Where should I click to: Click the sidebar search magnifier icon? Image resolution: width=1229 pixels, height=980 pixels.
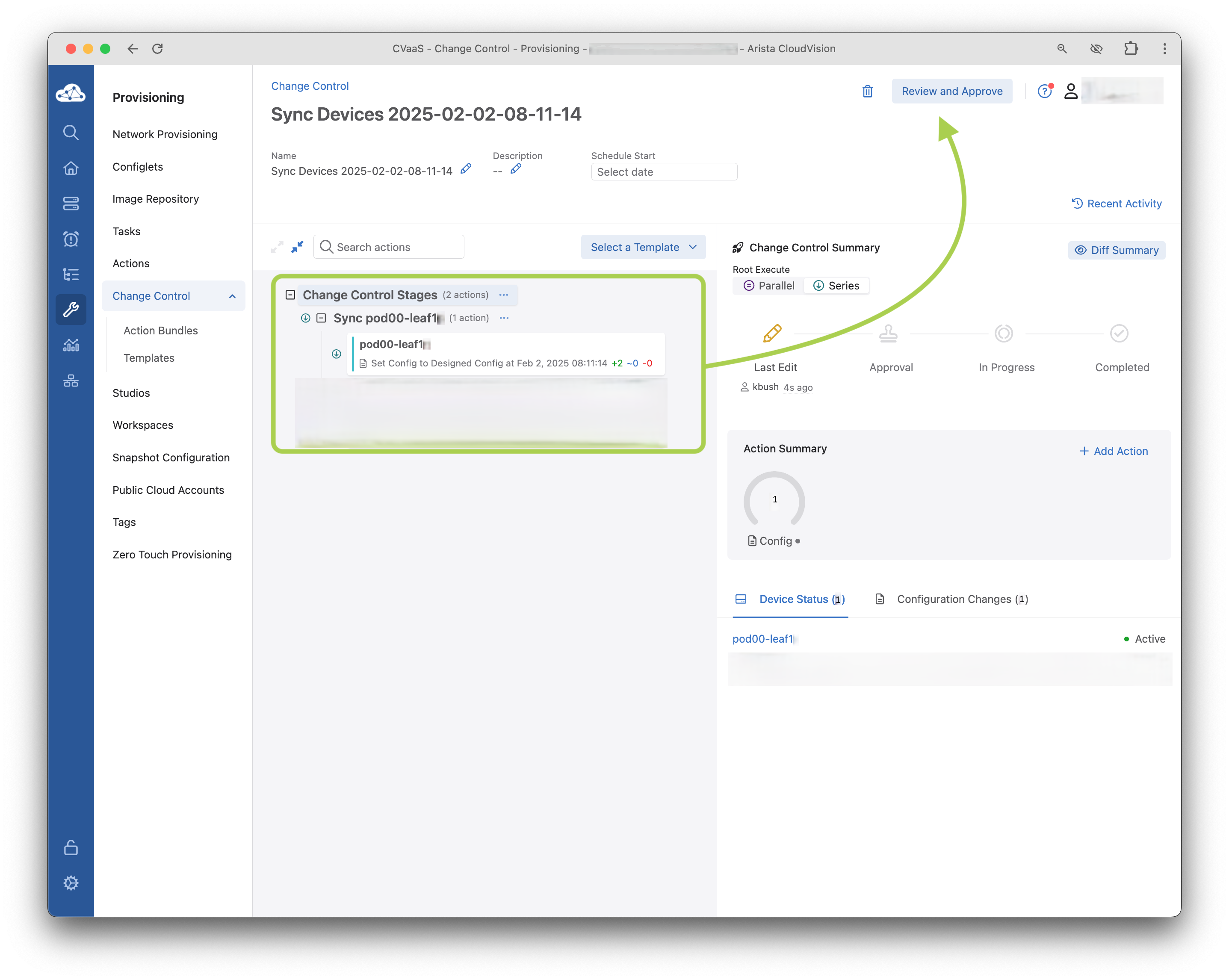coord(71,132)
